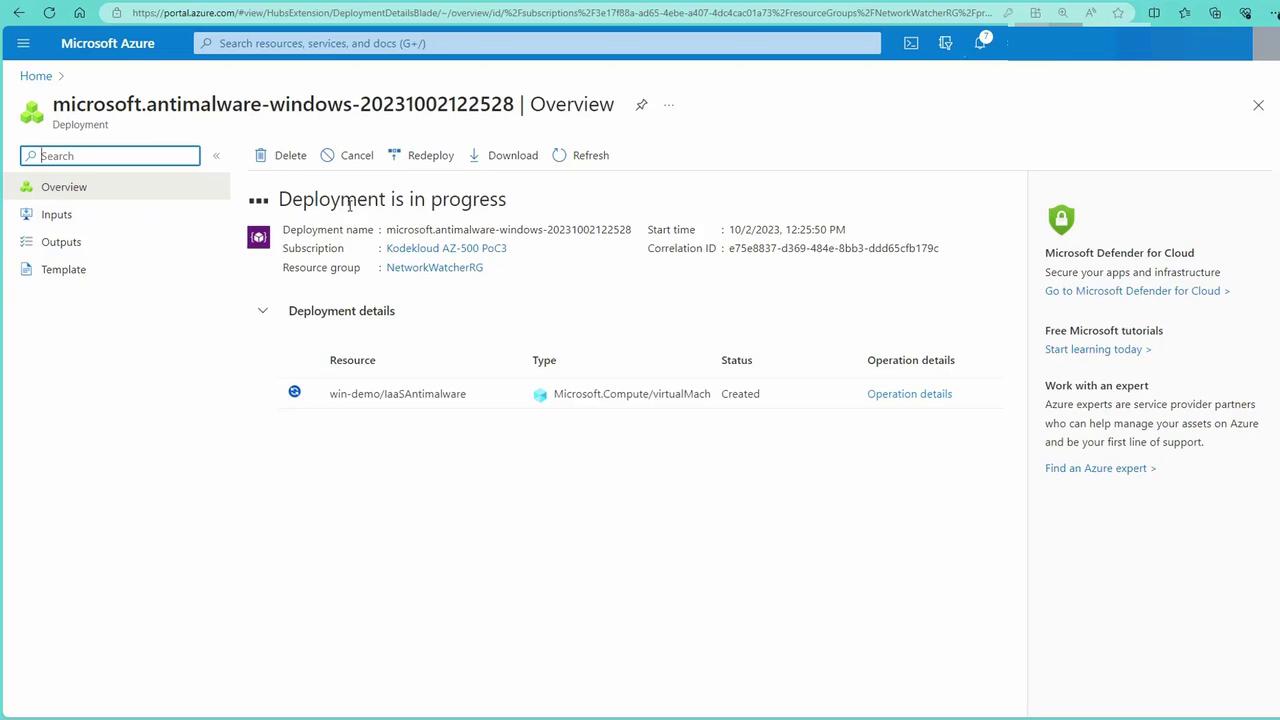1280x720 pixels.
Task: Collapse the Deployment details section
Action: [263, 311]
